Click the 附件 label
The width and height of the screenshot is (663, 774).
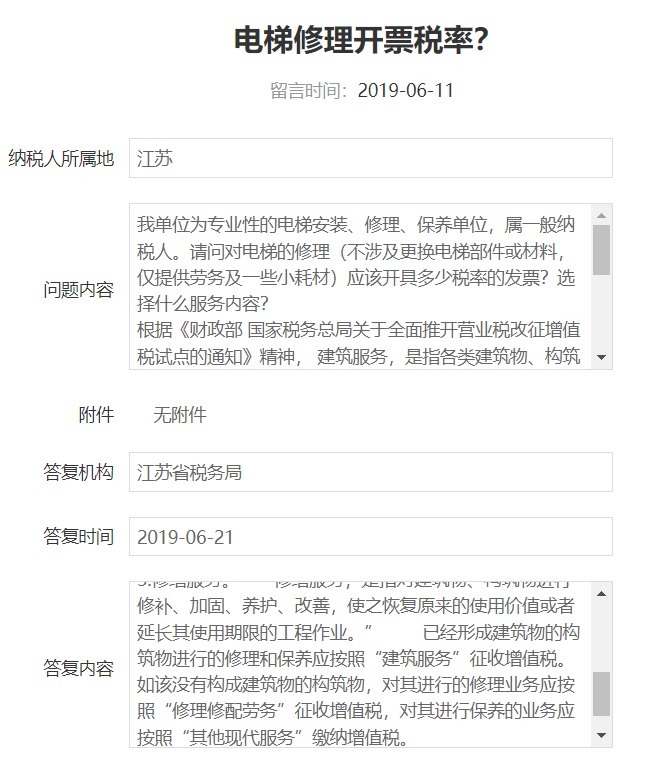point(97,415)
